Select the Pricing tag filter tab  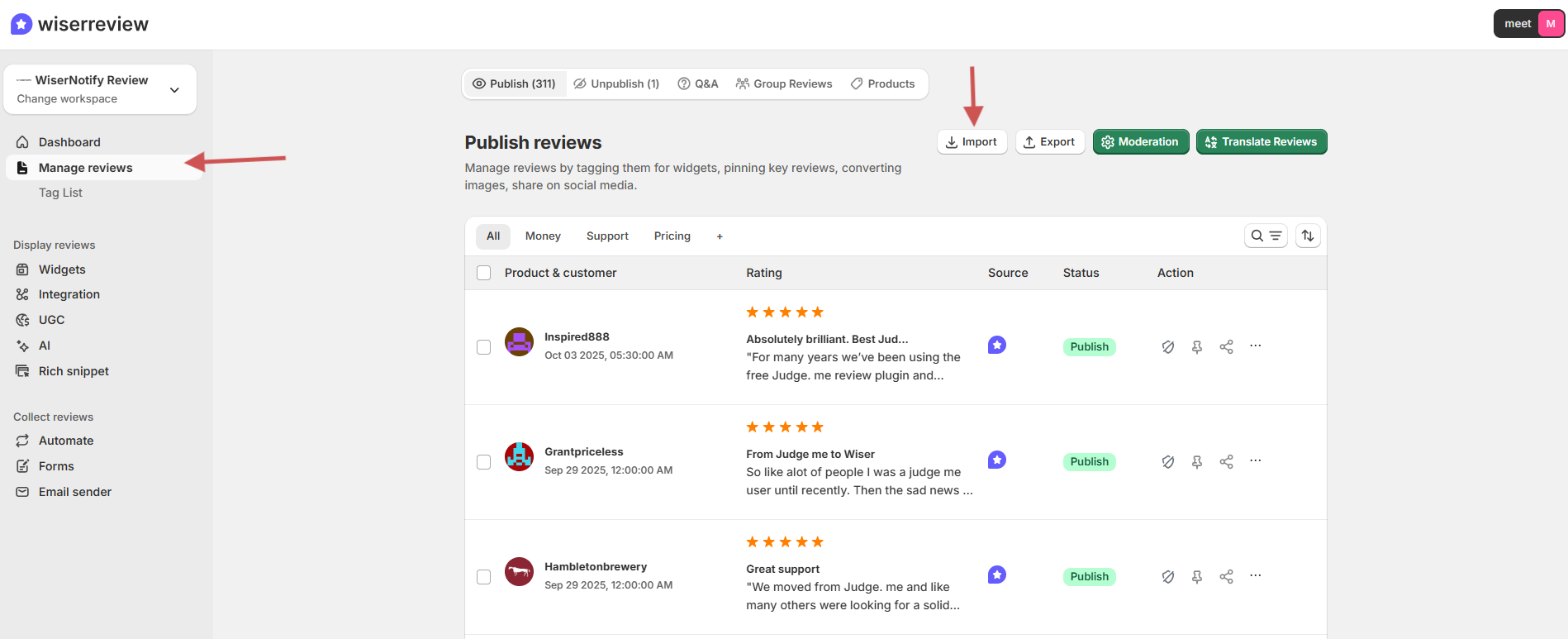672,236
